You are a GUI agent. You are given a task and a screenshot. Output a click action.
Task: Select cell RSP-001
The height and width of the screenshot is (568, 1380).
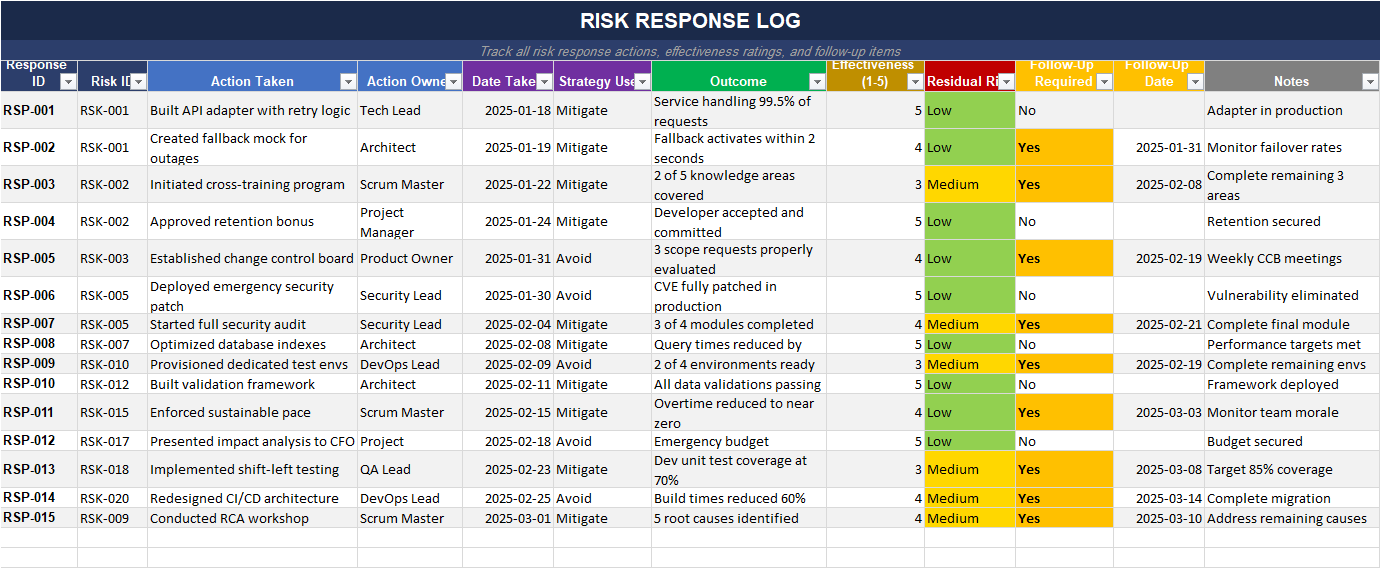pos(39,110)
